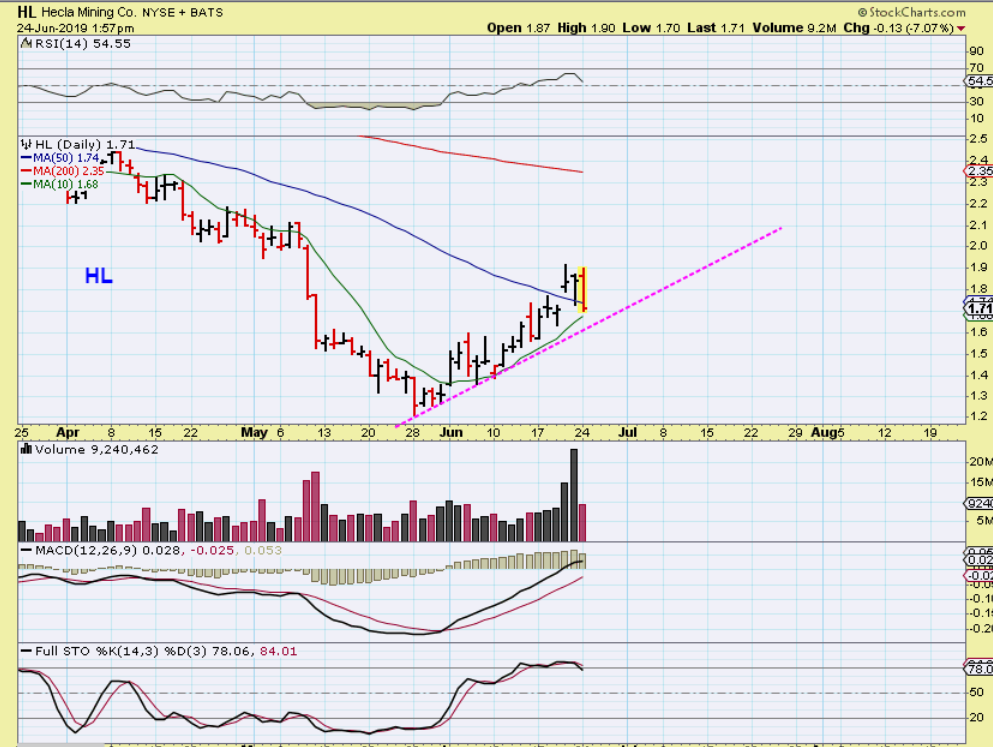Click the MACD signal value '-0.025'

[x=212, y=550]
